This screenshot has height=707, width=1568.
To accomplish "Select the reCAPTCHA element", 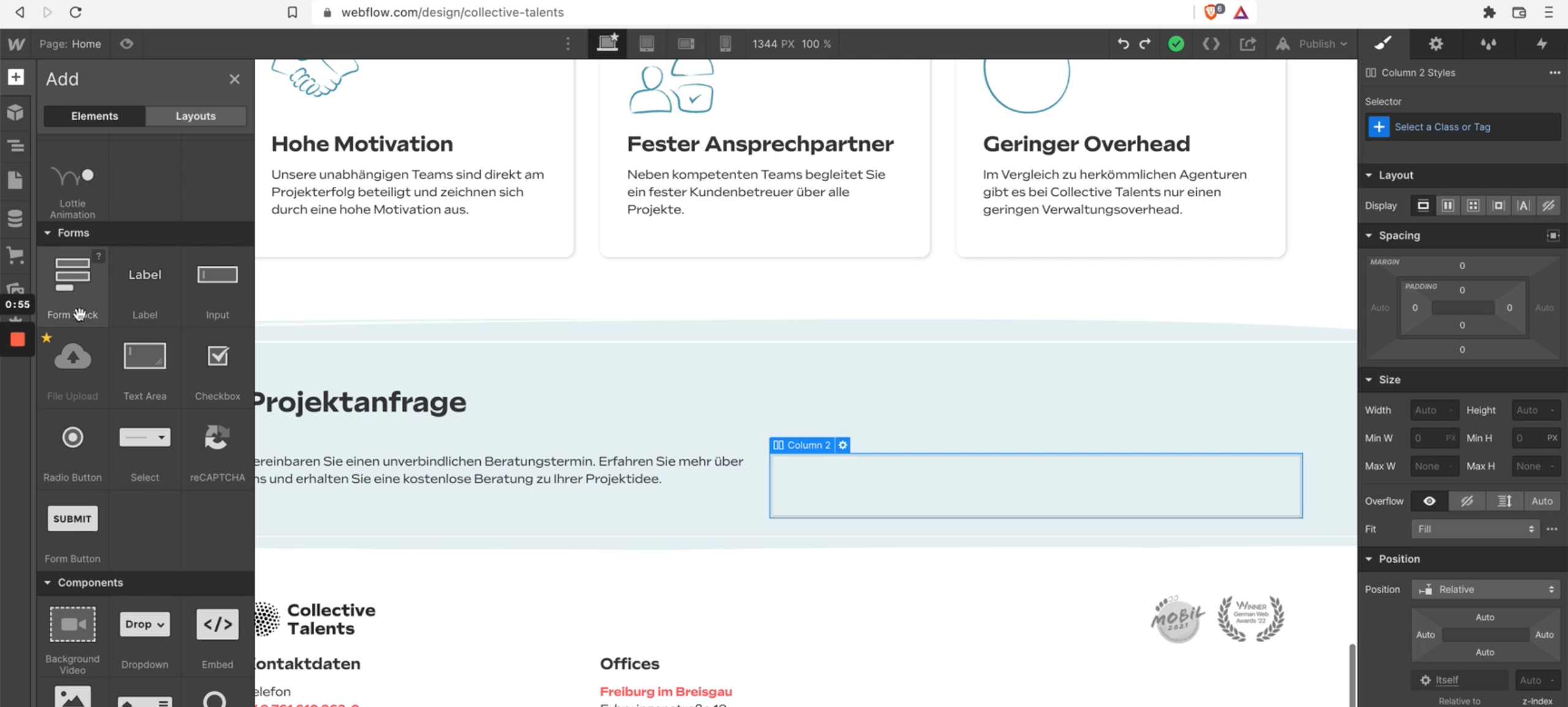I will click(x=217, y=450).
